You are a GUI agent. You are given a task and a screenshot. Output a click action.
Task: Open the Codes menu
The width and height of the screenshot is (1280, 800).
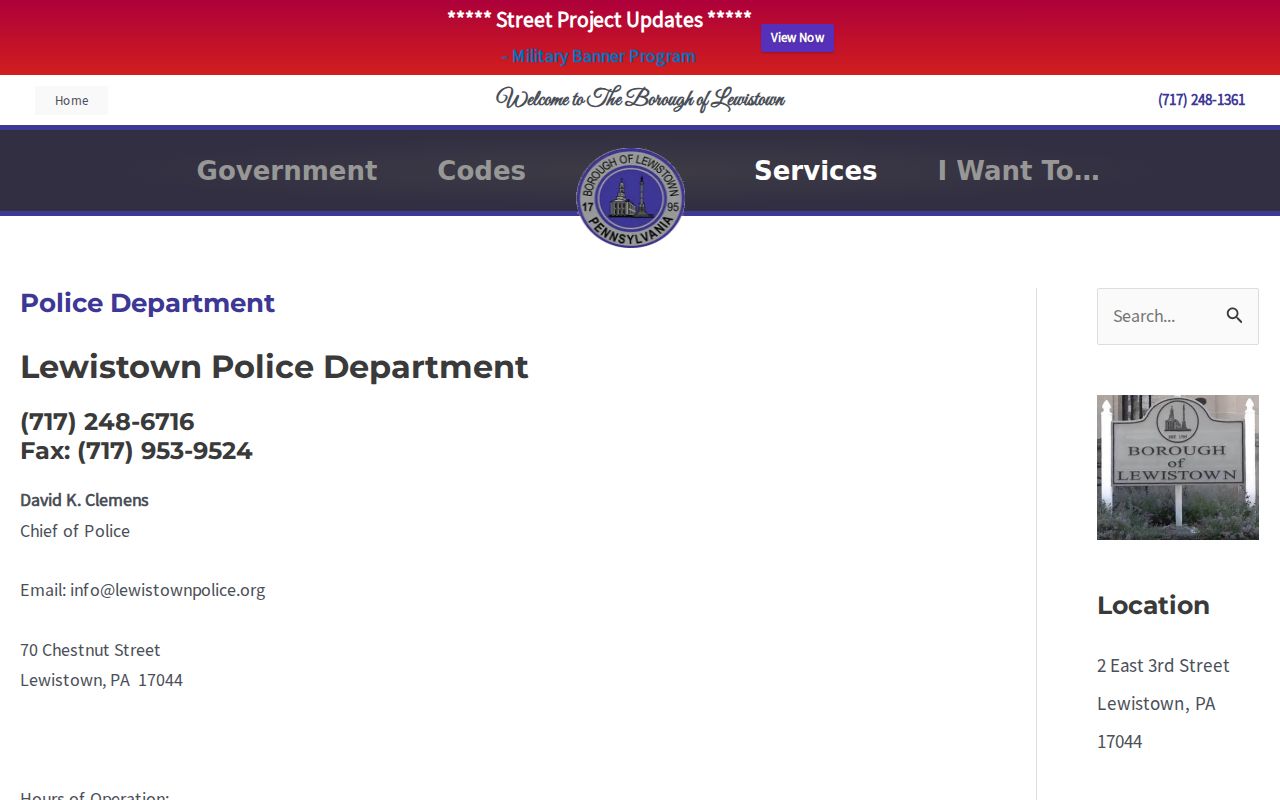[481, 171]
